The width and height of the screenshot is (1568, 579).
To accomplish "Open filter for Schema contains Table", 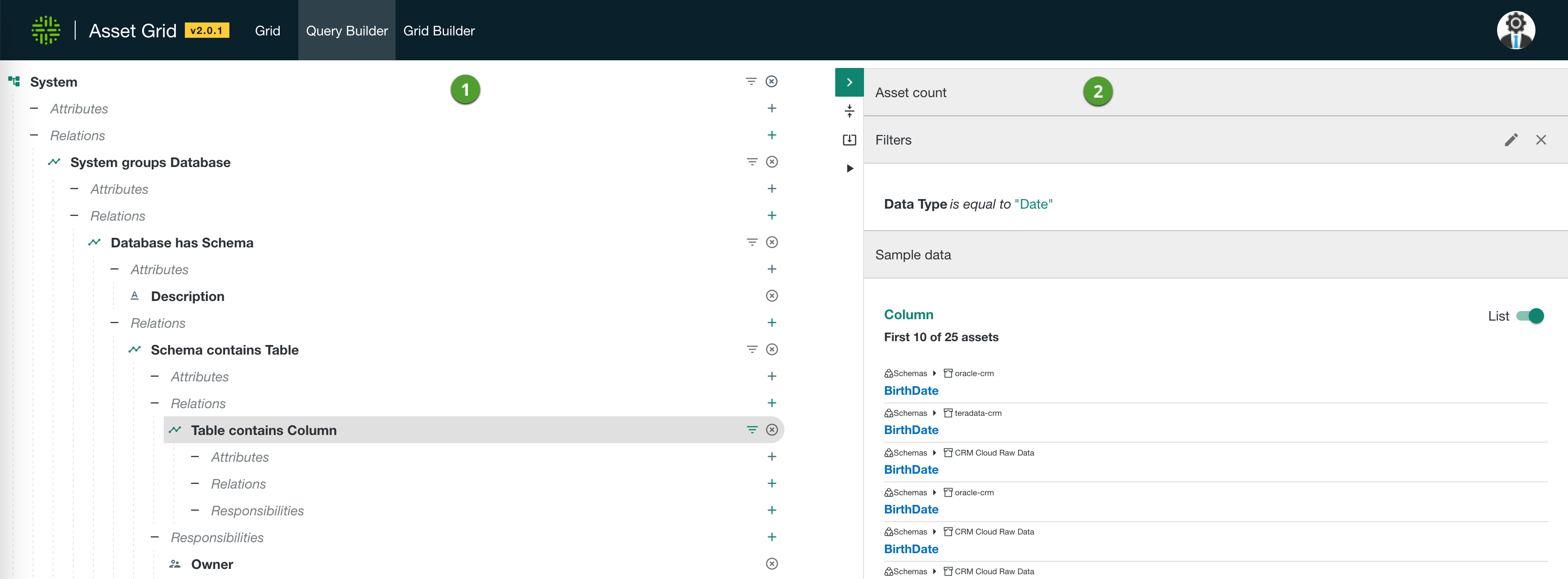I will pos(752,349).
